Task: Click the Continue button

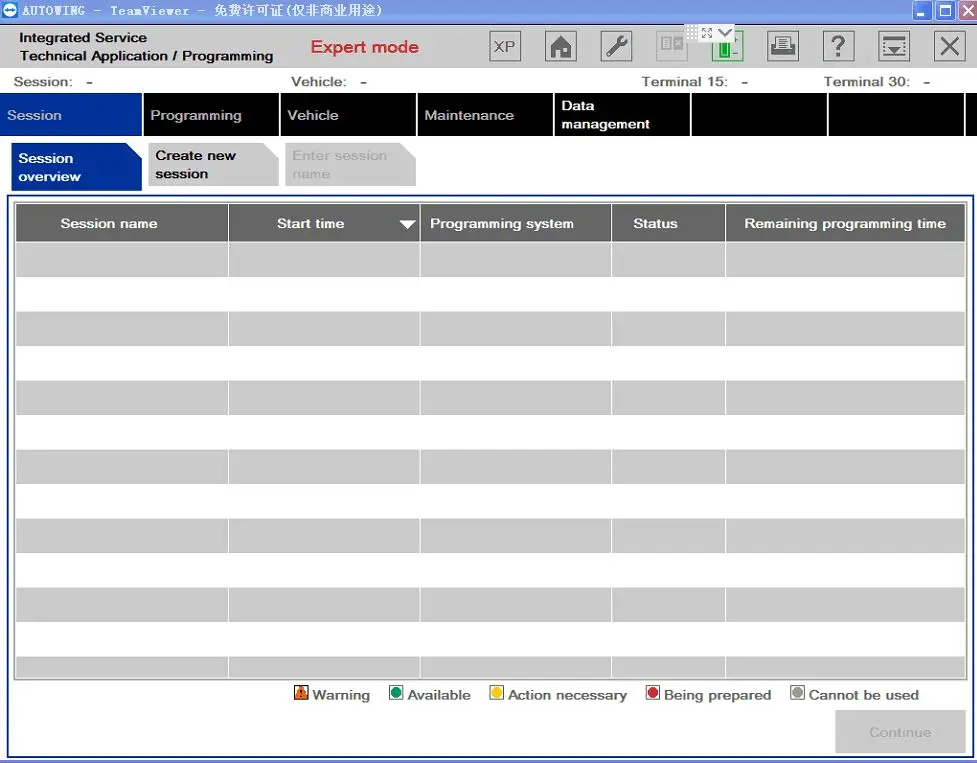Action: (x=900, y=732)
